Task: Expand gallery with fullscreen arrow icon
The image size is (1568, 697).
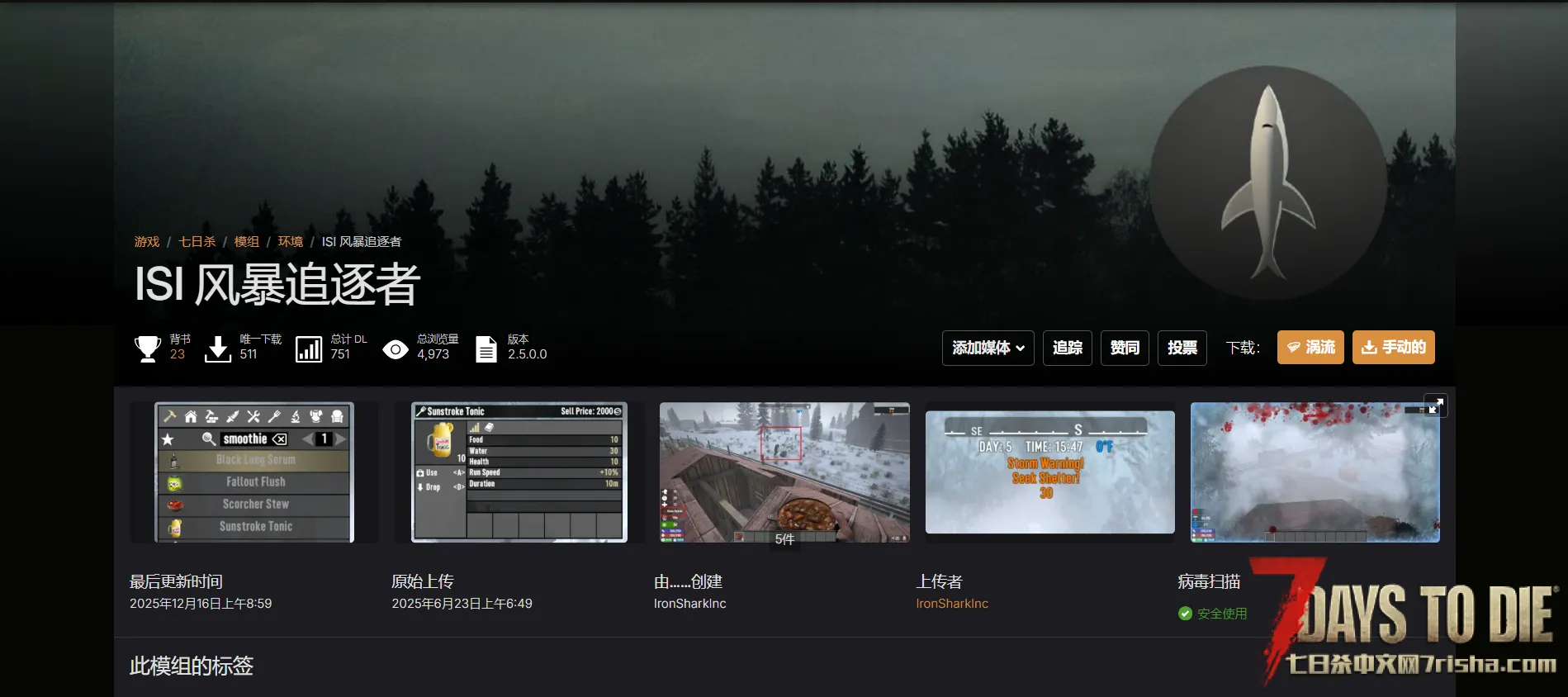Action: tap(1435, 405)
